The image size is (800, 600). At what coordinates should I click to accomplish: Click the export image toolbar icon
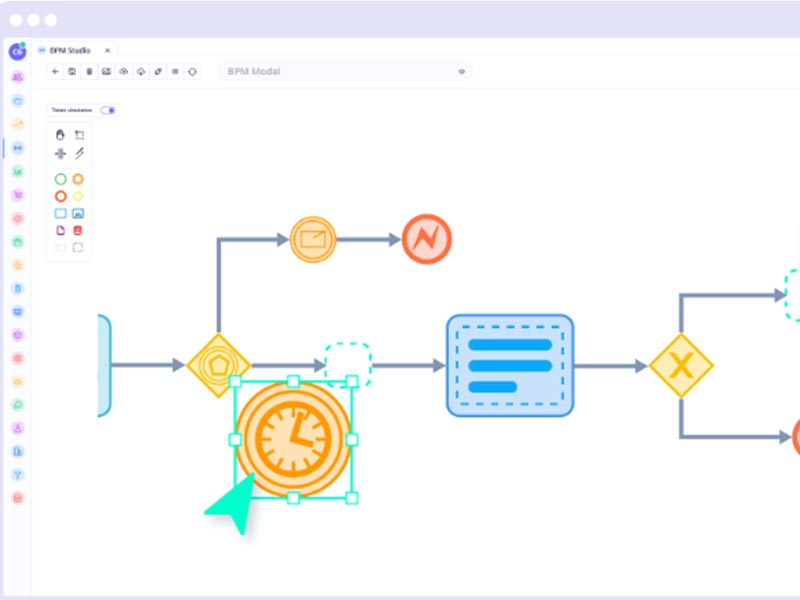coord(106,71)
